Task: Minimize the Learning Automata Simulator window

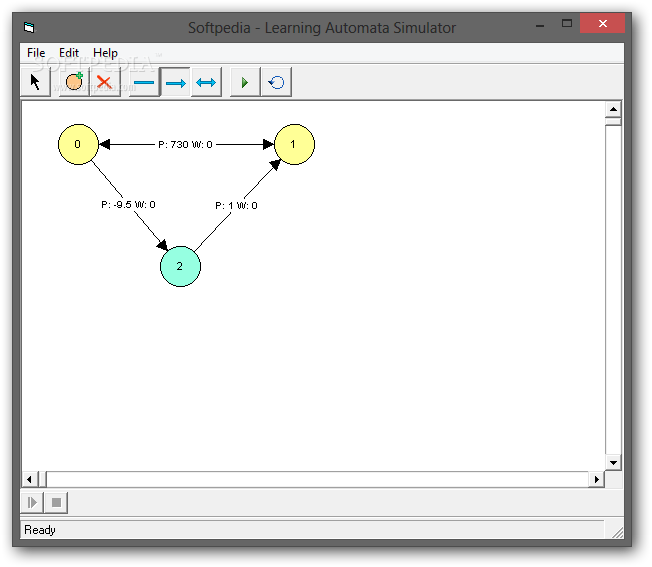Action: (x=540, y=25)
